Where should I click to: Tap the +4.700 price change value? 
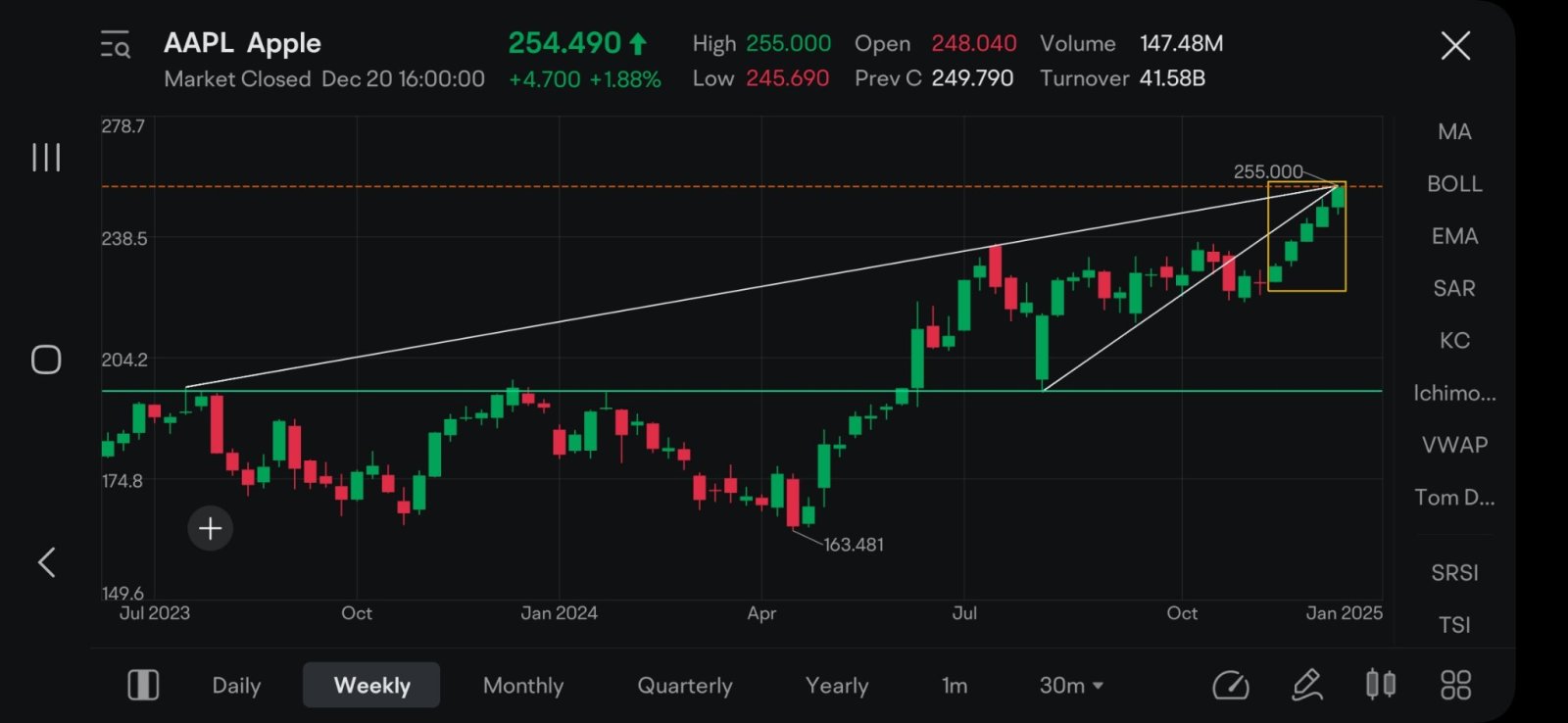pos(545,79)
